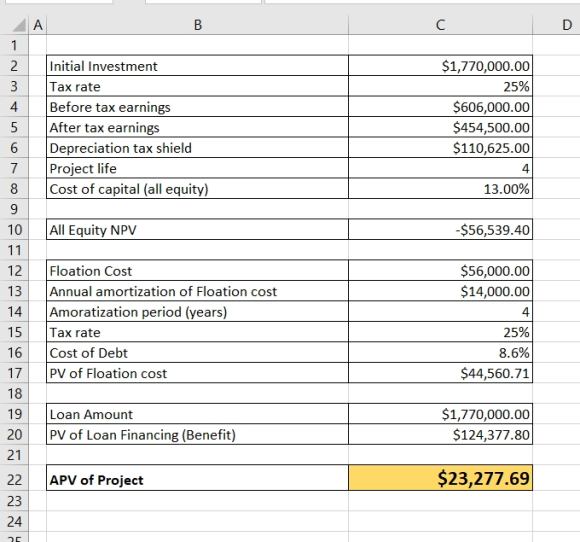
Task: Select row 22 header
Action: [x=14, y=479]
